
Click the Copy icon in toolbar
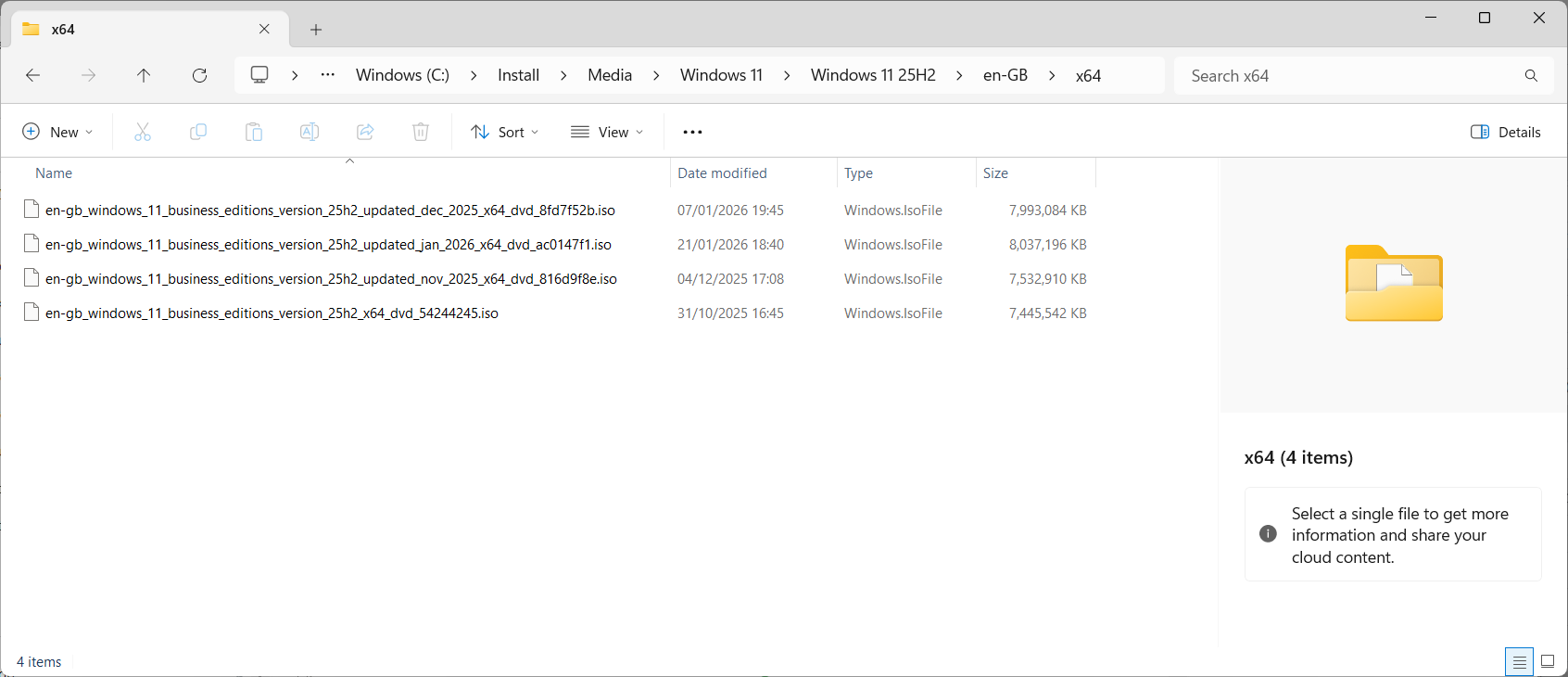coord(198,132)
